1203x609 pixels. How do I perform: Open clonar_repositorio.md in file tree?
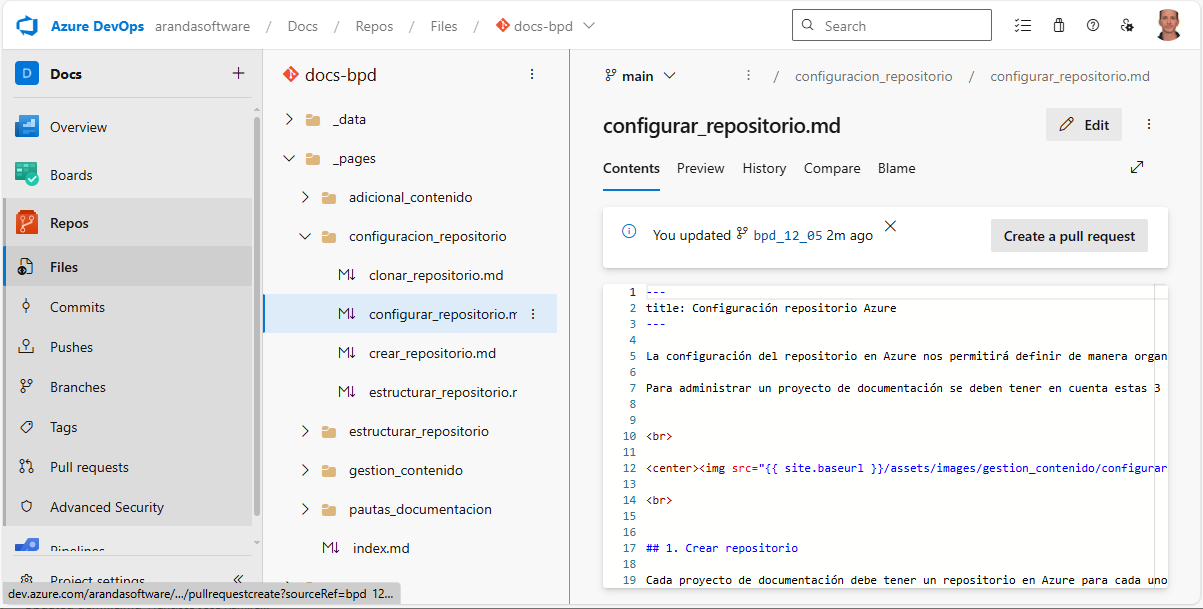(x=435, y=275)
